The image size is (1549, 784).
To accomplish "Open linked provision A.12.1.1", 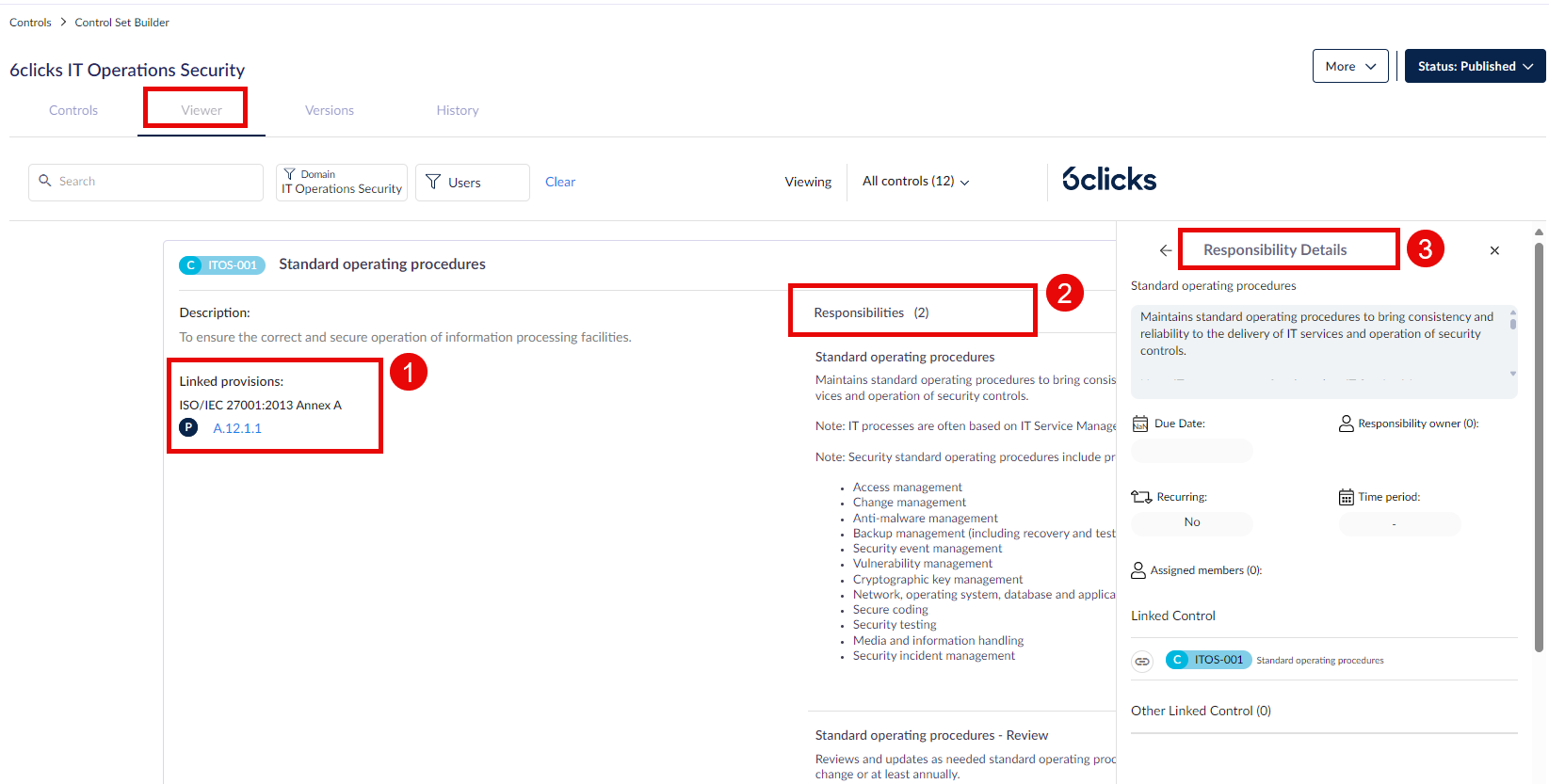I will pyautogui.click(x=237, y=428).
